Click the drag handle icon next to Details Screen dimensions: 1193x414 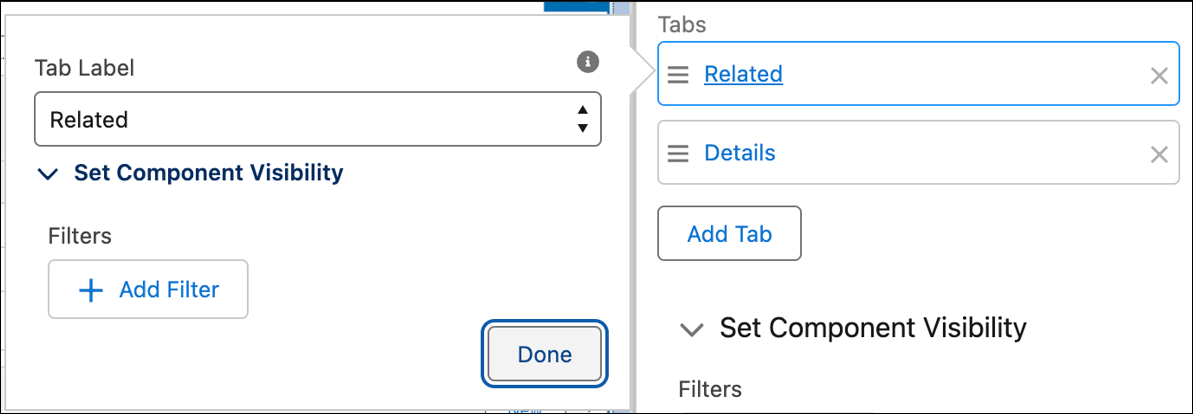(678, 153)
